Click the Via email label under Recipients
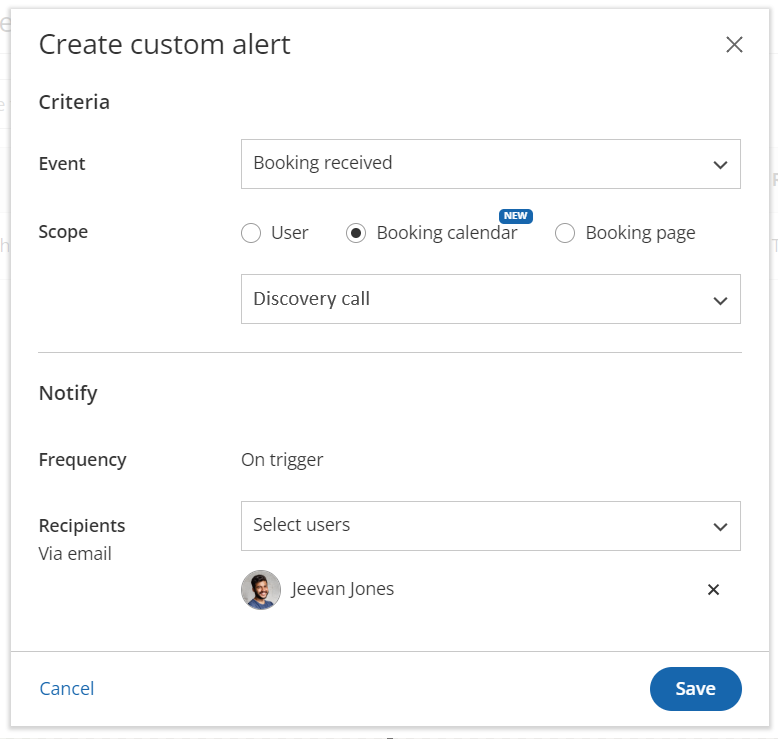778x739 pixels. pyautogui.click(x=75, y=554)
